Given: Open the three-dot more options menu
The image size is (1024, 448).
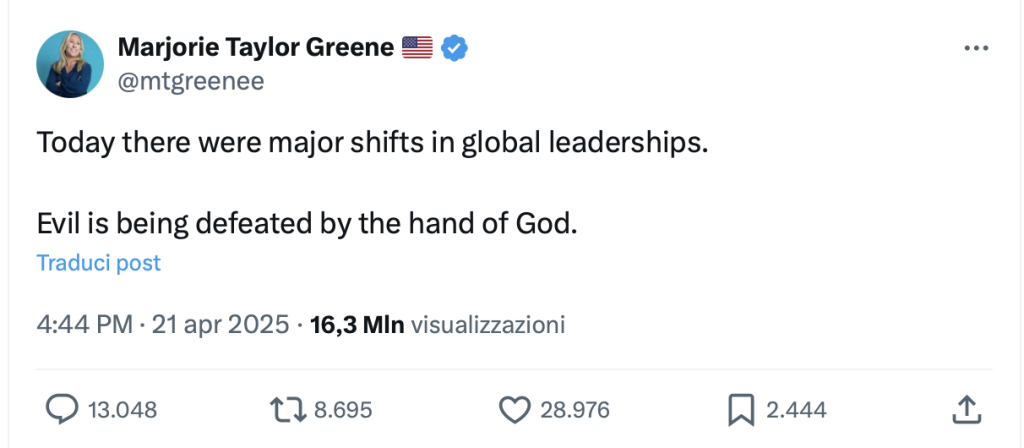Looking at the screenshot, I should pyautogui.click(x=976, y=48).
